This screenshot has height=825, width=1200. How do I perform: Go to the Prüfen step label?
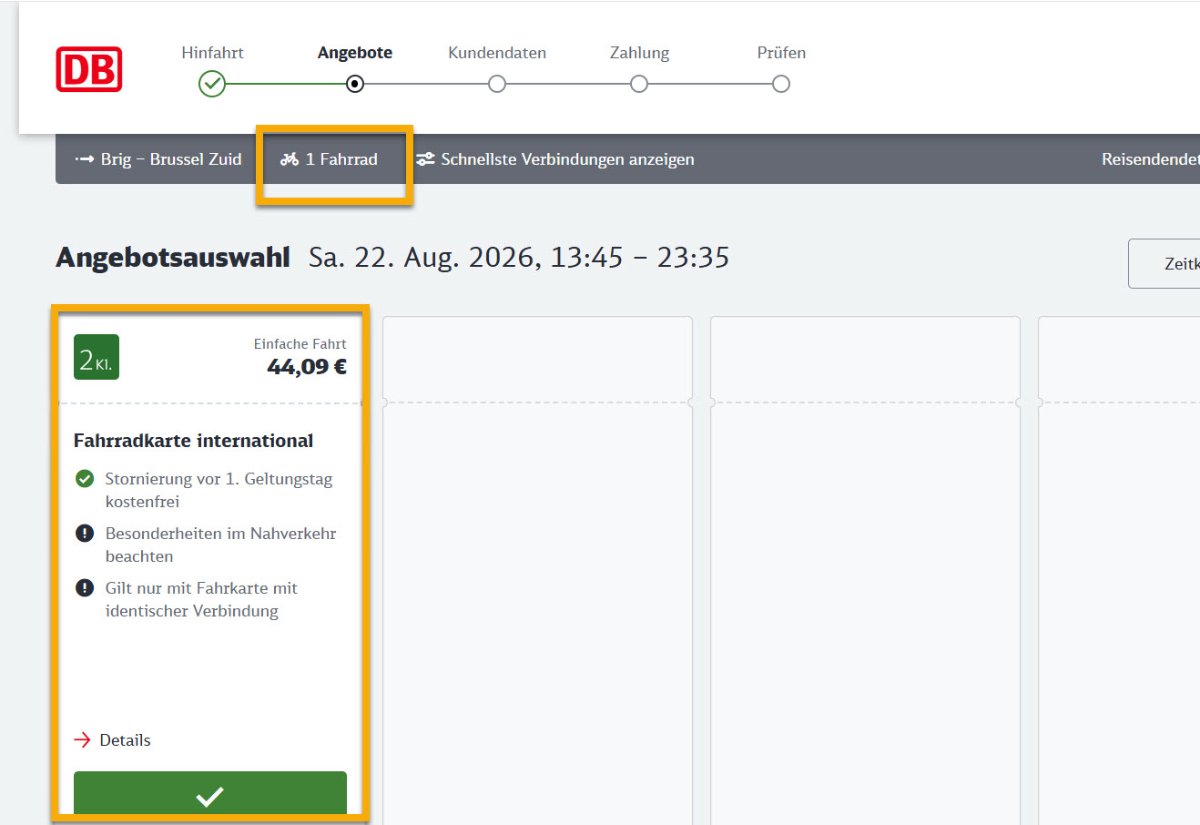pyautogui.click(x=781, y=53)
